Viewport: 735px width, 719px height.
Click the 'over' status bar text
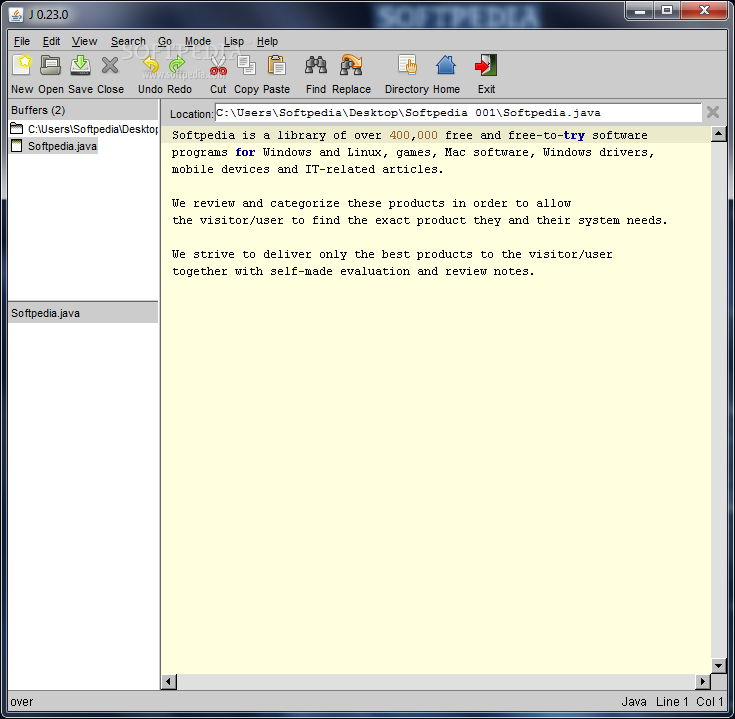[22, 702]
